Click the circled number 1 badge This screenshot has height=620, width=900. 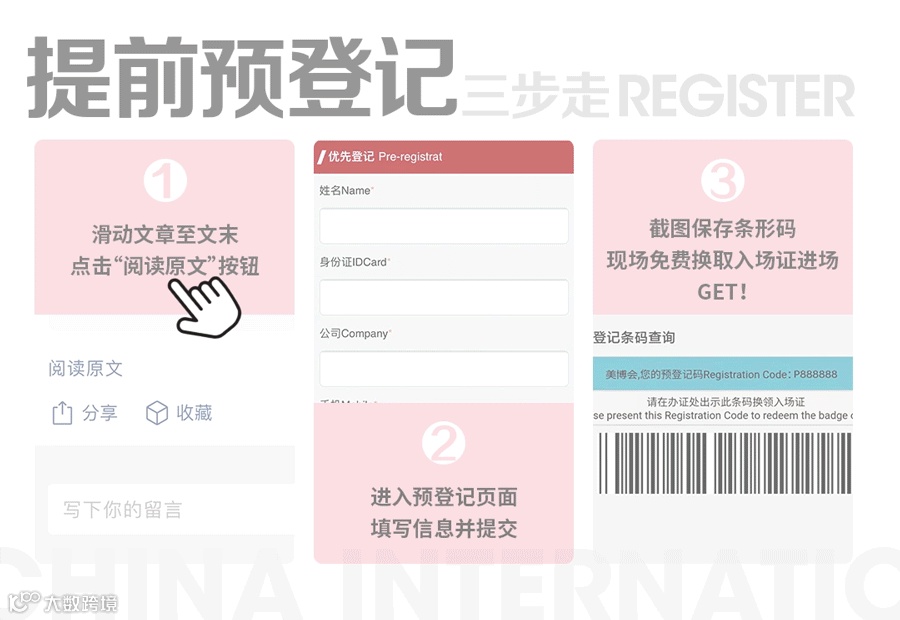click(165, 181)
